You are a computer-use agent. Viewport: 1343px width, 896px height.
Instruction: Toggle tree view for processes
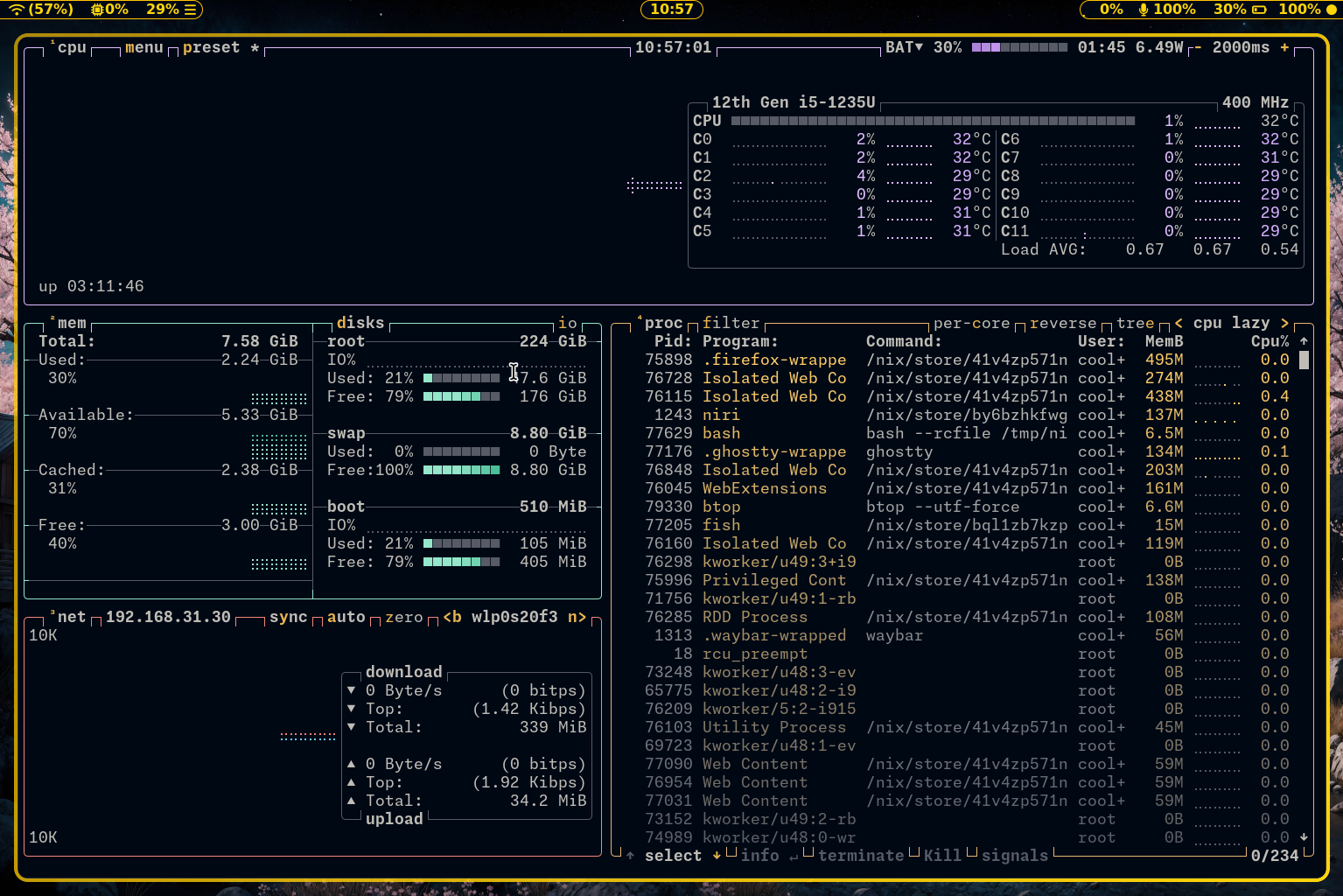(x=1135, y=323)
